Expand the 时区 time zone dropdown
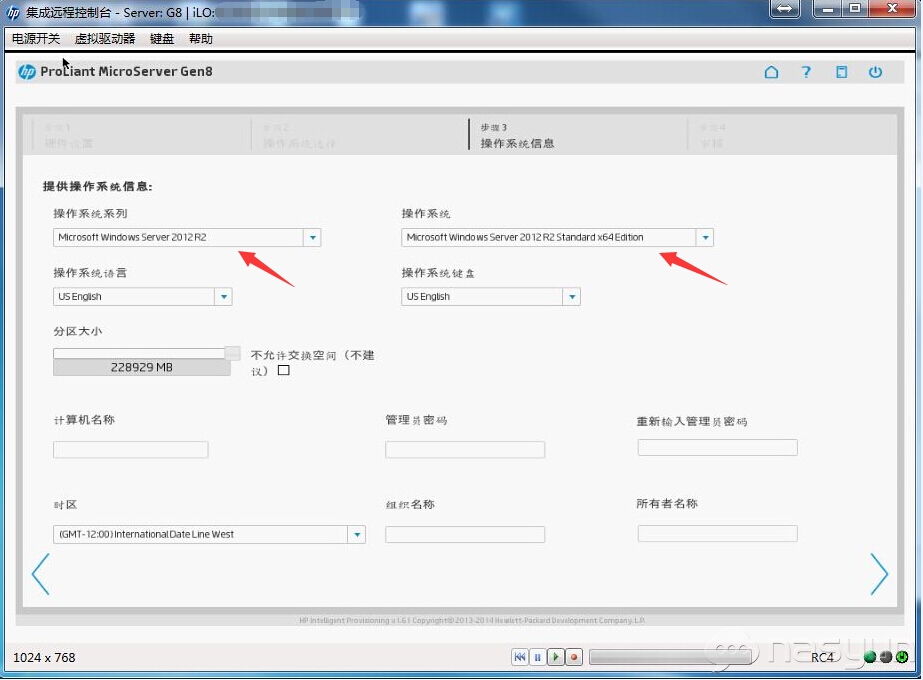923x680 pixels. [x=357, y=535]
